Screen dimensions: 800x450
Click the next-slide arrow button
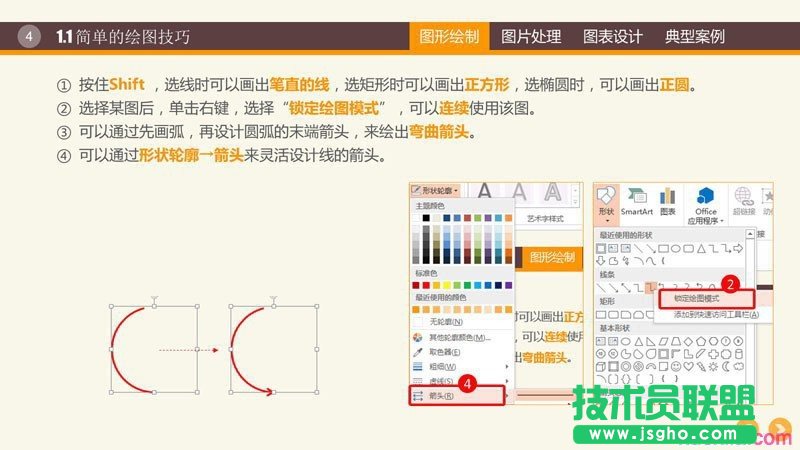coord(779,428)
